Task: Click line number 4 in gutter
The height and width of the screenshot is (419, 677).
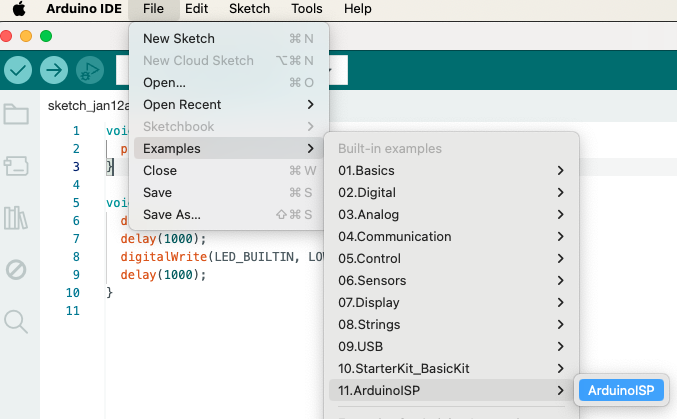Action: (76, 185)
